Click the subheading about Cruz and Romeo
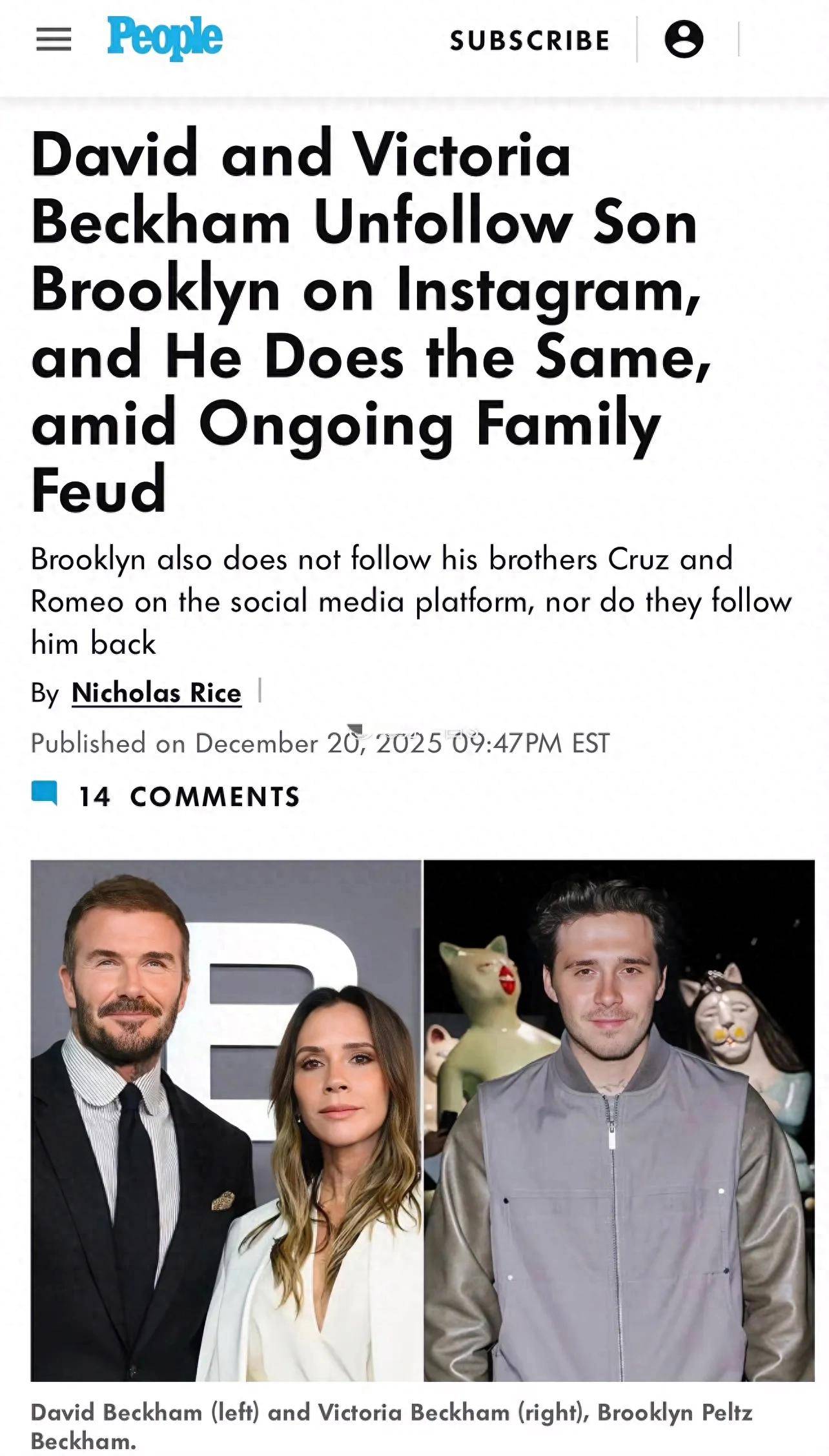 [411, 601]
